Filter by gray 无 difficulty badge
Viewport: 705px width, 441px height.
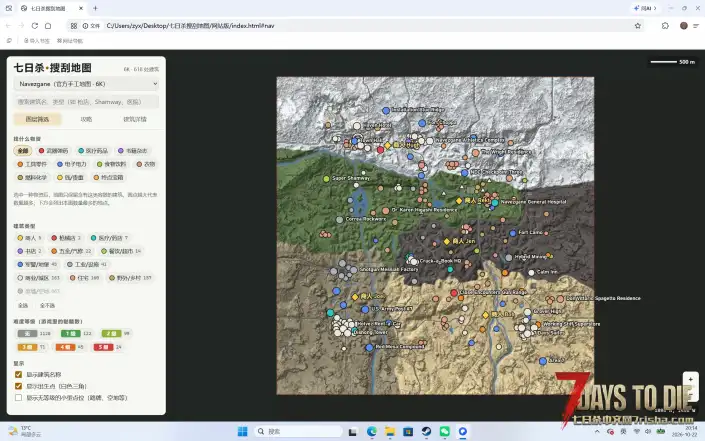point(27,334)
